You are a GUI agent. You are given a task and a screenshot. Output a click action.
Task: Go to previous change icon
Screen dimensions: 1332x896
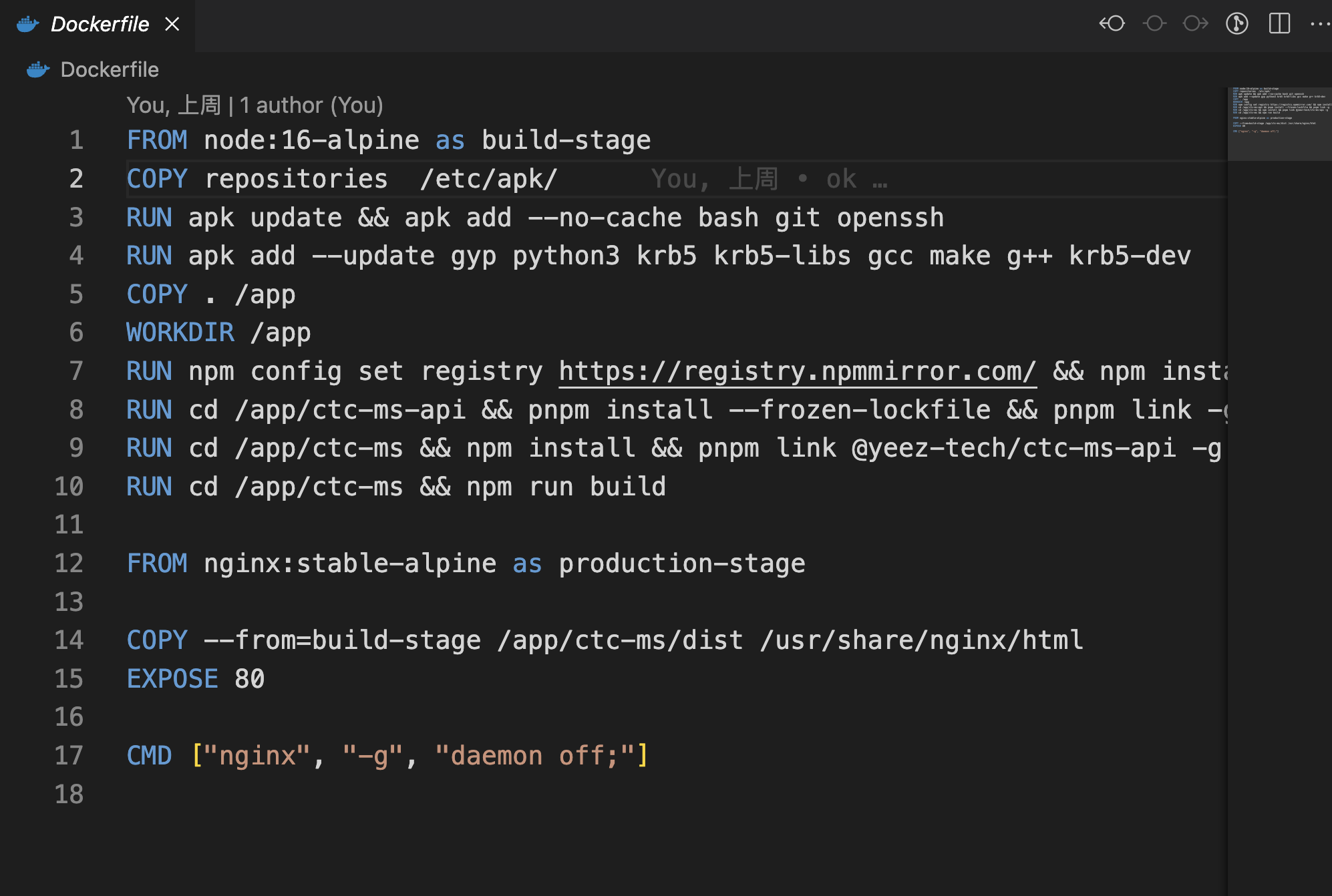pos(1112,24)
